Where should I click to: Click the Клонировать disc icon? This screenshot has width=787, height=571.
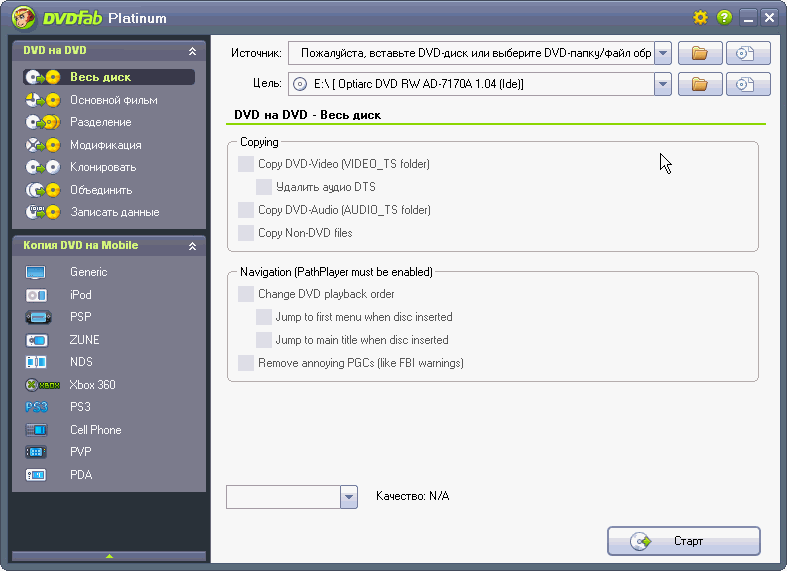(x=43, y=167)
